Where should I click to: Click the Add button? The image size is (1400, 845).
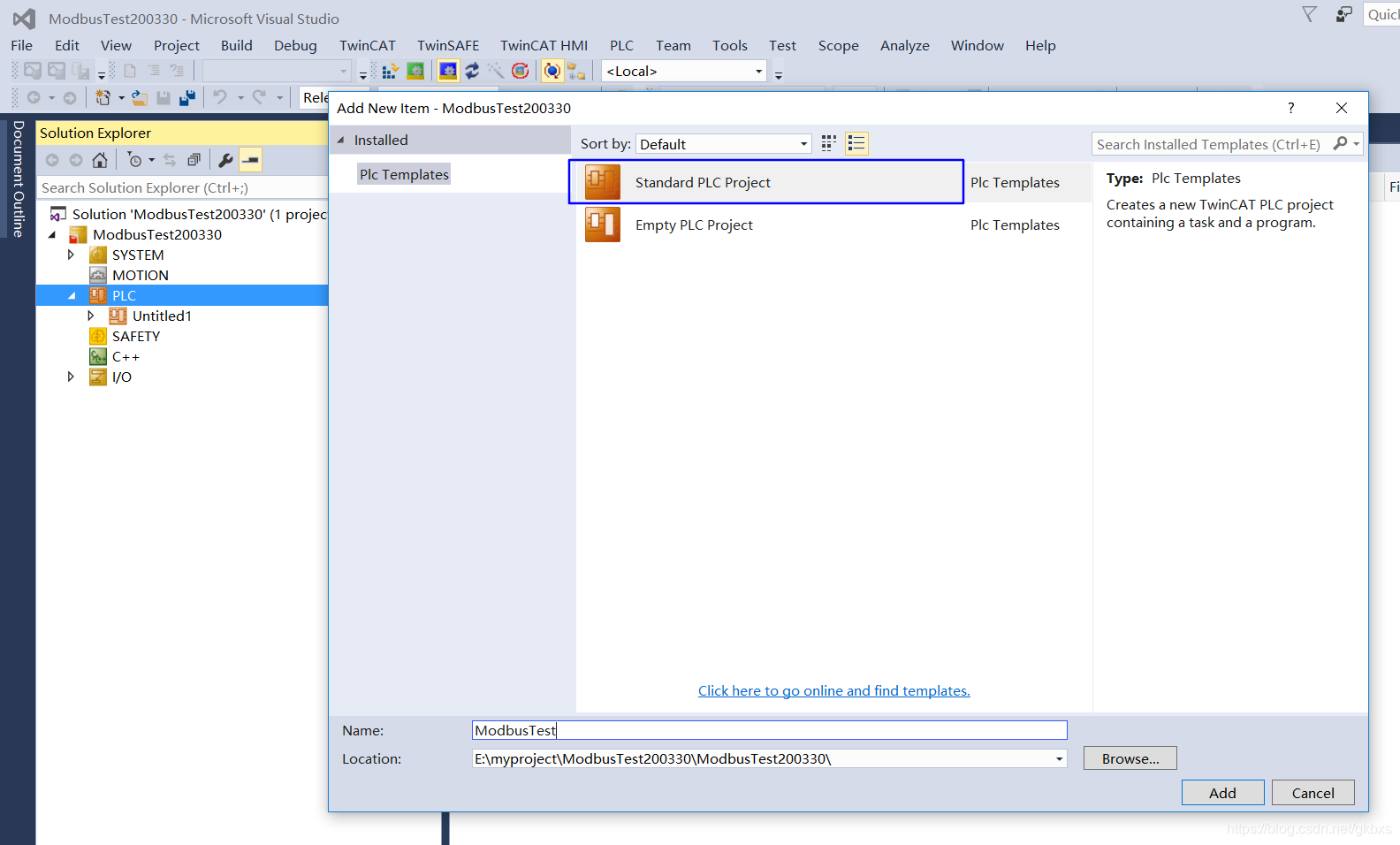[1223, 793]
